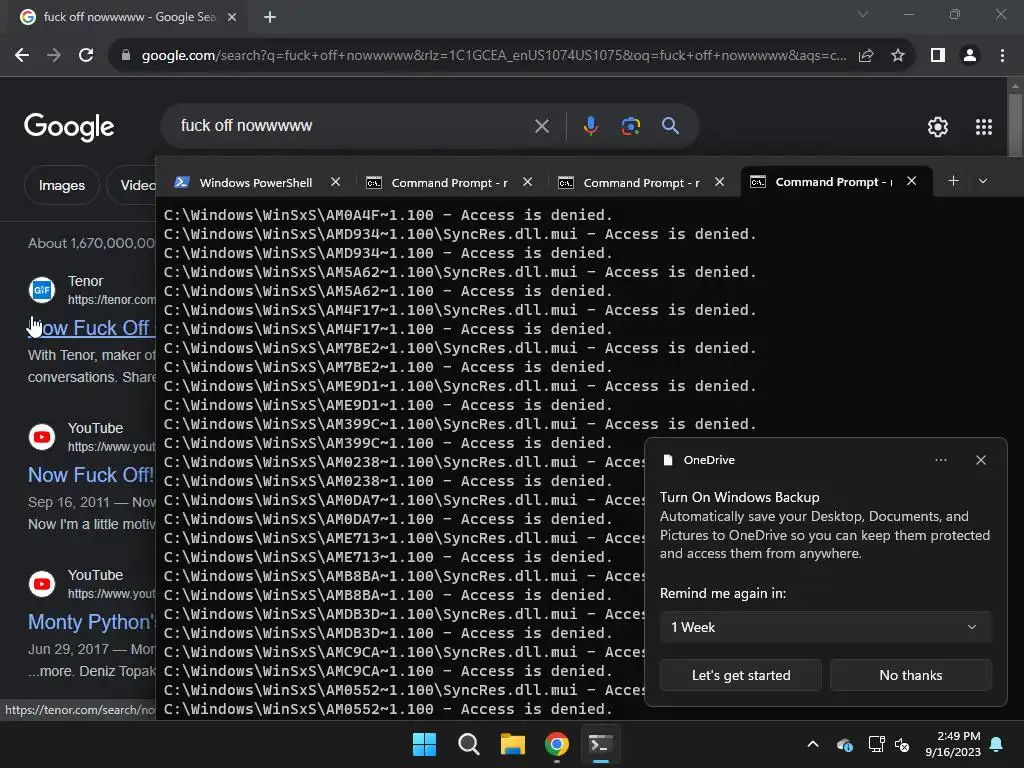Open the share page icon in address bar
The image size is (1024, 768).
pyautogui.click(x=866, y=56)
